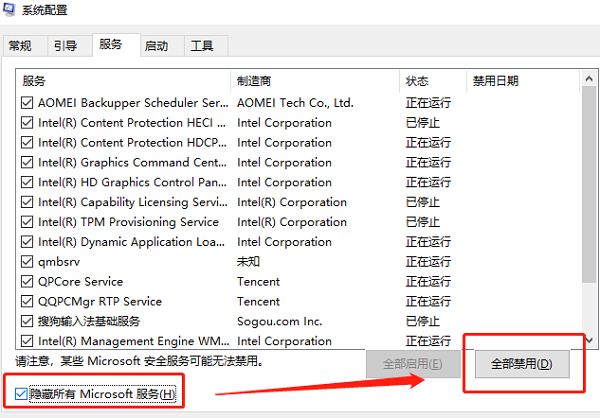This screenshot has height=418, width=600.
Task: Toggle Intel(R) Management Engine WMI checkbox
Action: (x=27, y=341)
